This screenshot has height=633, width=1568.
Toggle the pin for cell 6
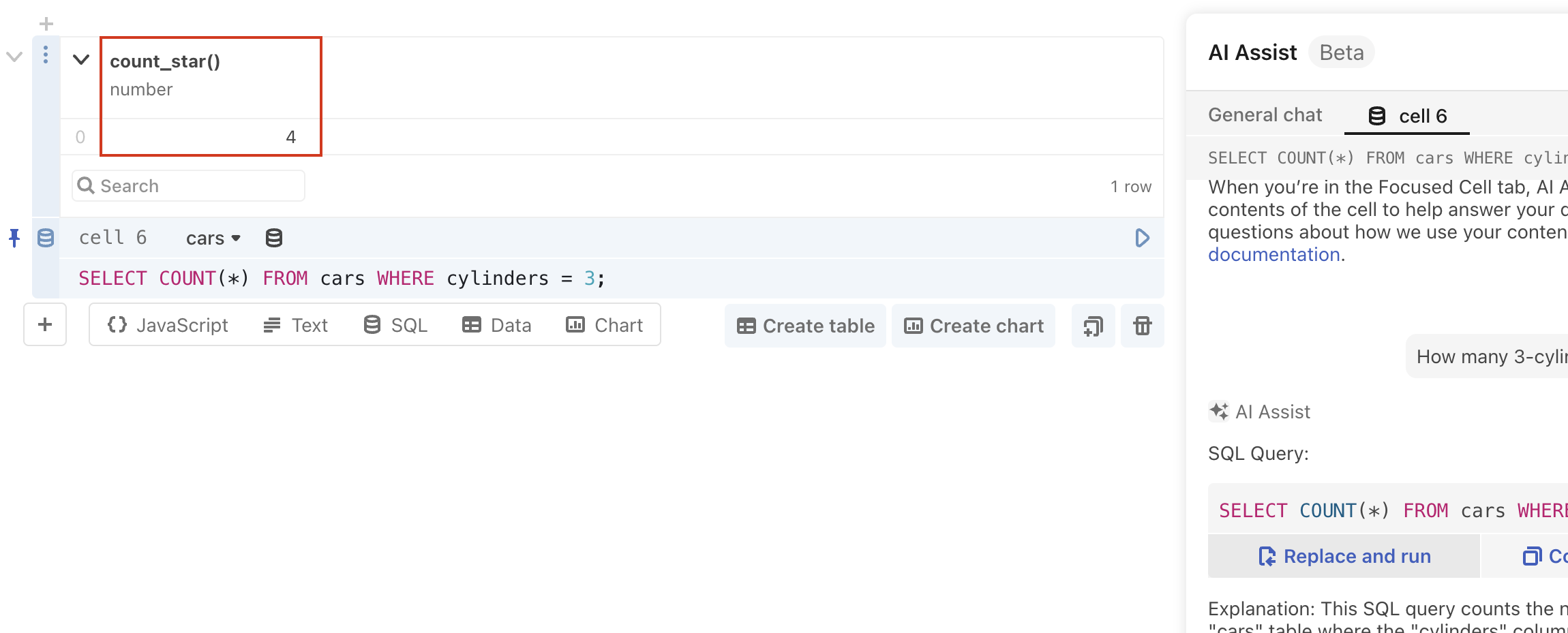14,238
